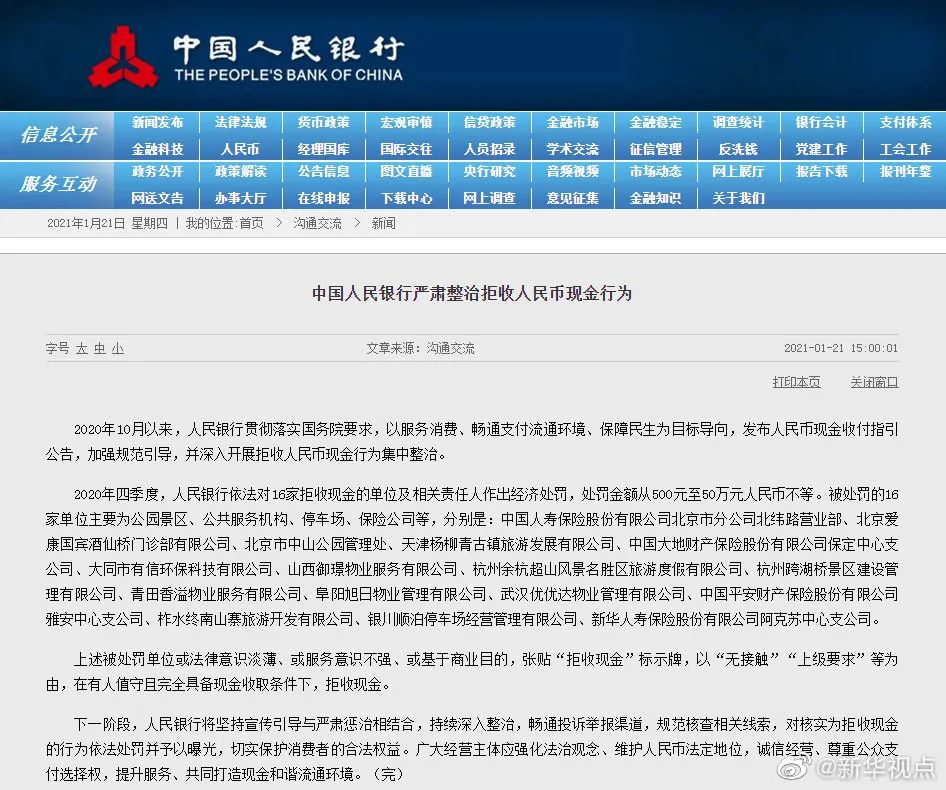The height and width of the screenshot is (790, 946).
Task: Set font size to 大
Action: coord(81,348)
